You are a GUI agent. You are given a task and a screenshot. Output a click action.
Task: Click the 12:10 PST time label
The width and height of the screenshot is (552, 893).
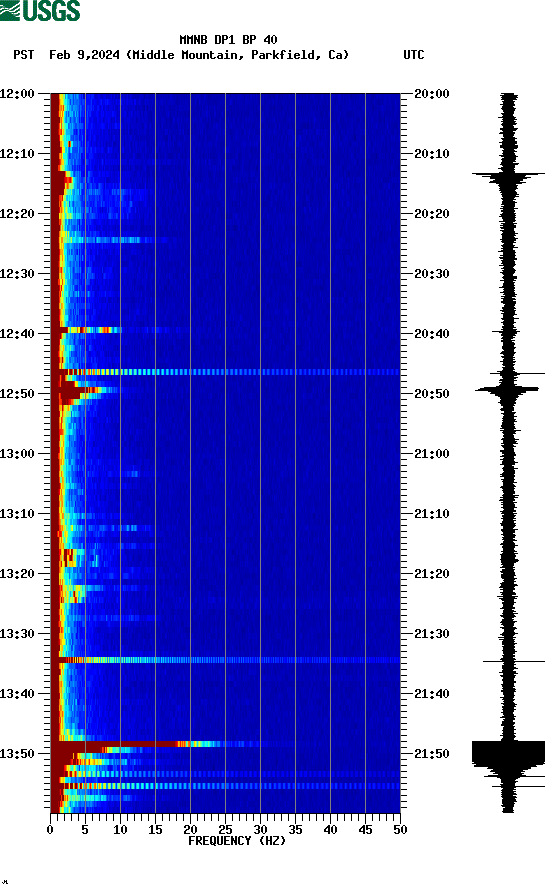18,154
